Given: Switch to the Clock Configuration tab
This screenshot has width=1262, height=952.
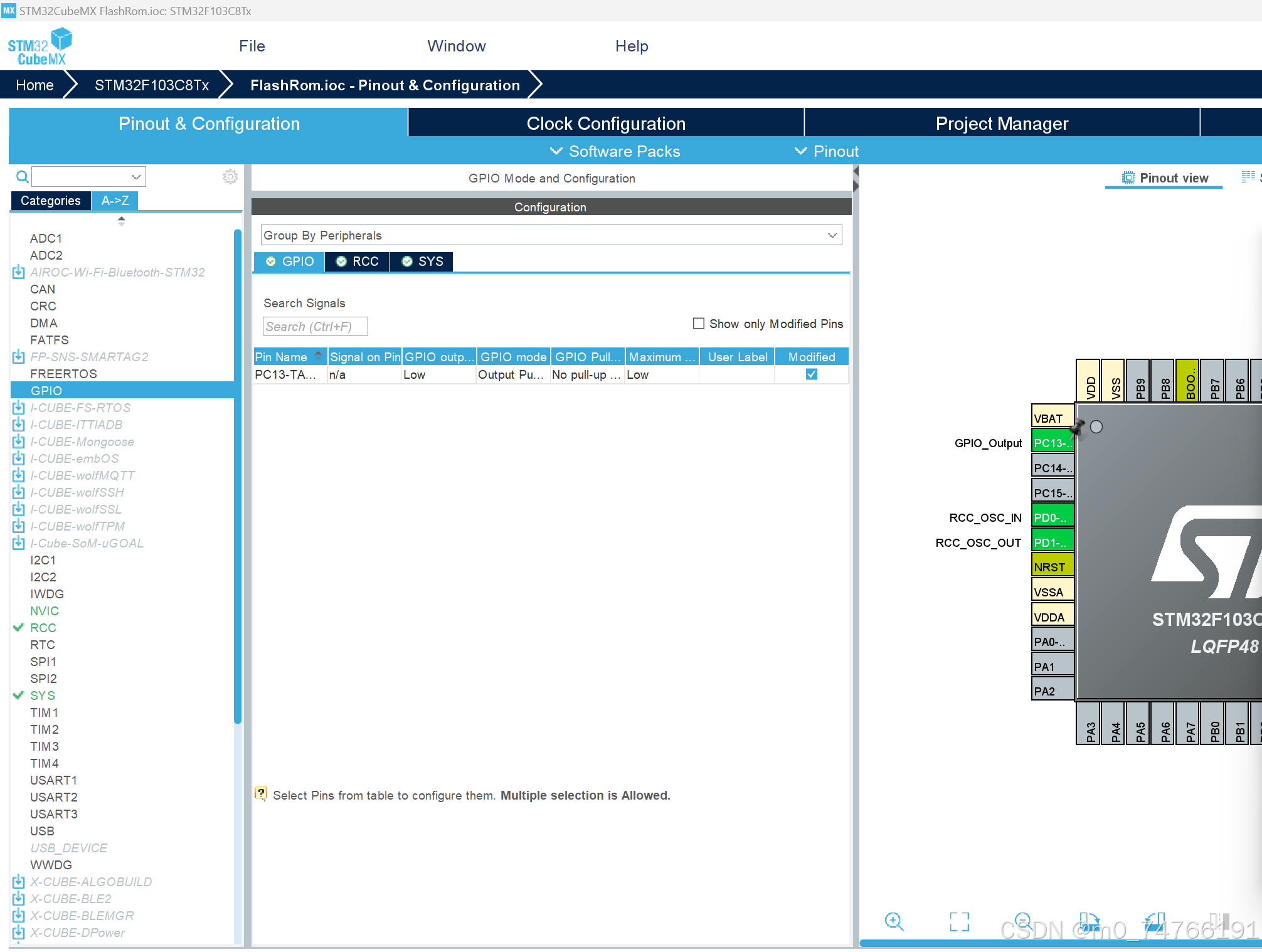Looking at the screenshot, I should (606, 123).
